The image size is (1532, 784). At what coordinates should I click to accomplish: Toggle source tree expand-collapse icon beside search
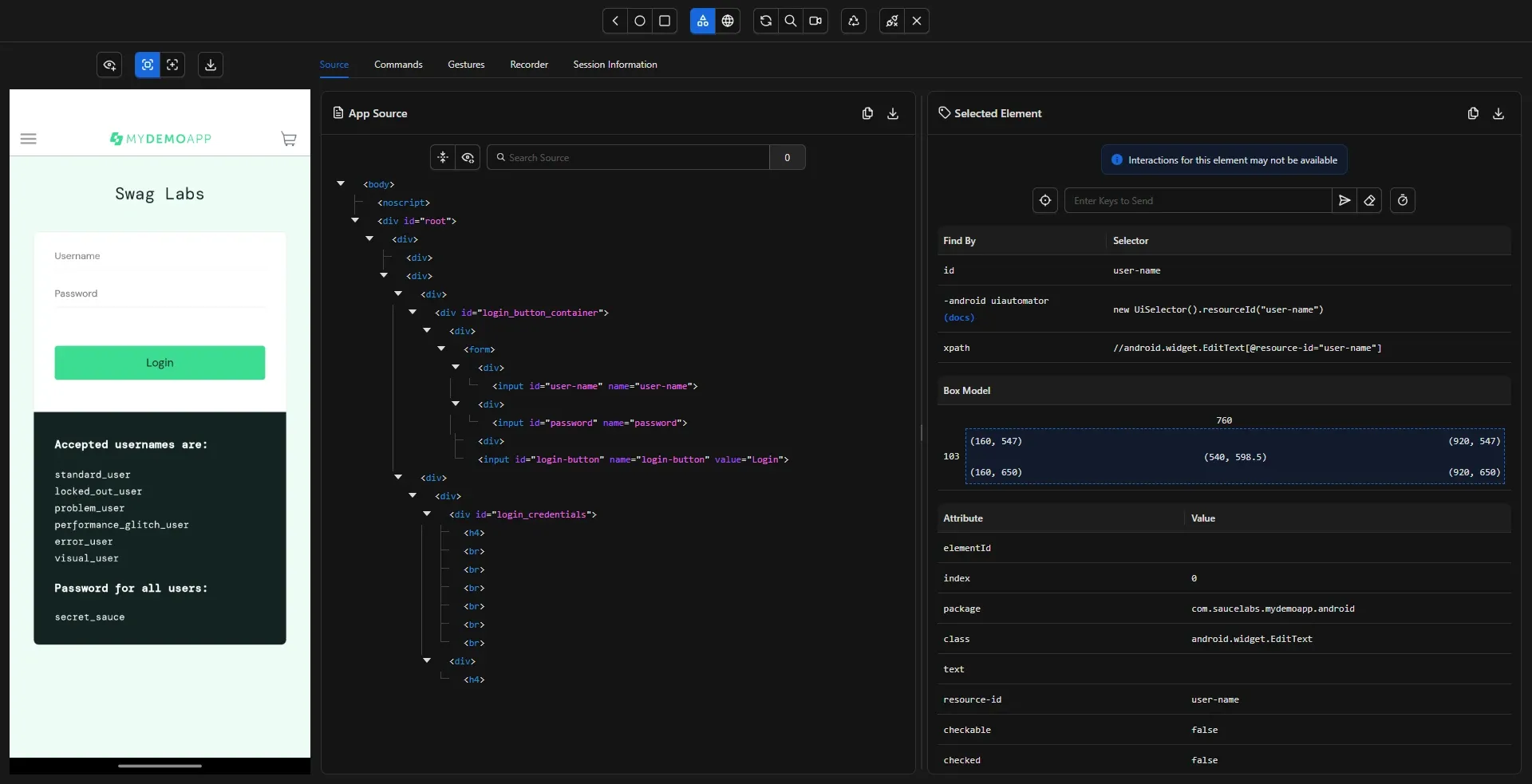[443, 157]
